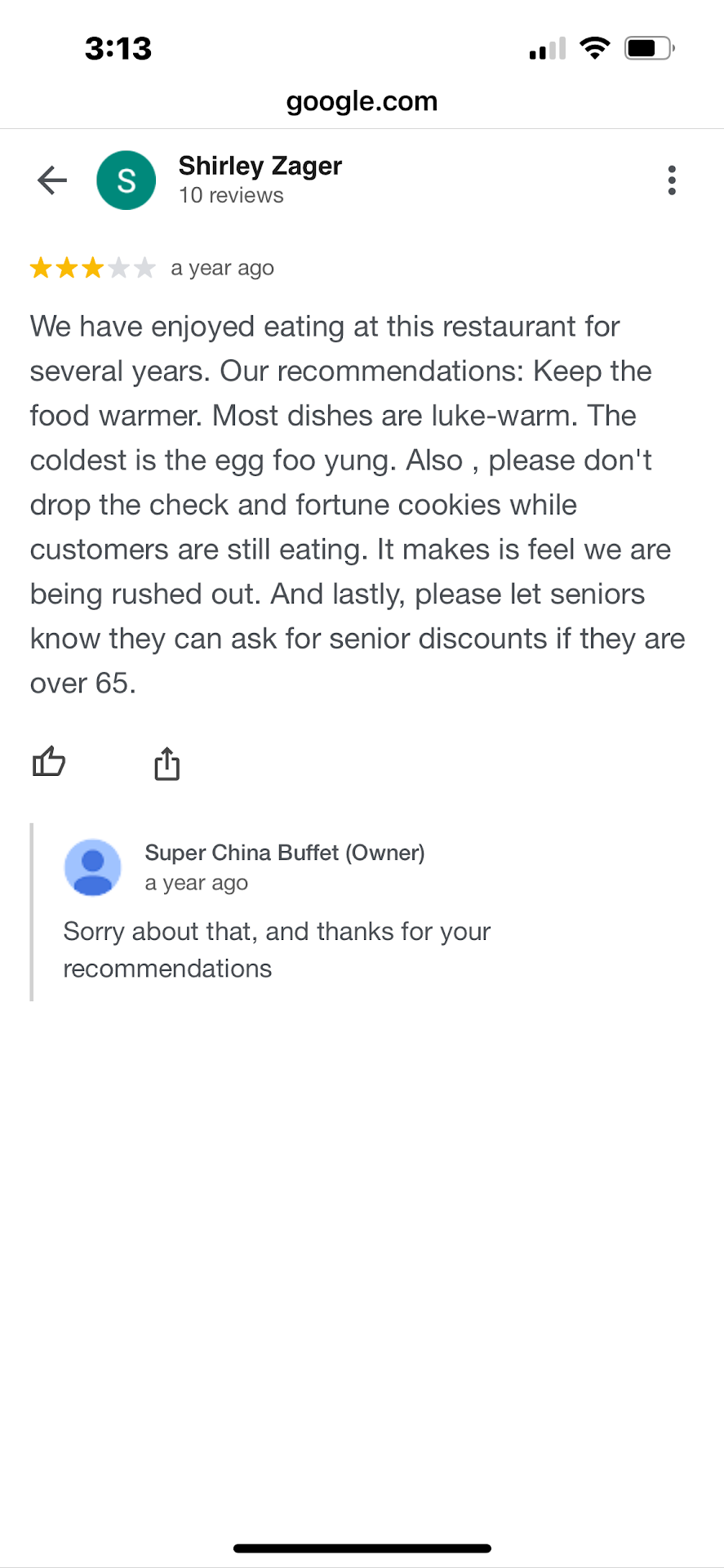Open Shirley Zager's profile name link
This screenshot has width=724, height=1568.
(260, 166)
